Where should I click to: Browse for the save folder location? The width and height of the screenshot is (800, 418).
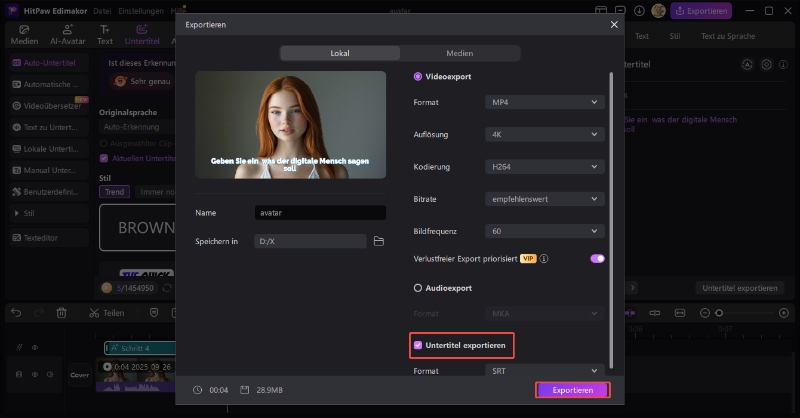(379, 241)
